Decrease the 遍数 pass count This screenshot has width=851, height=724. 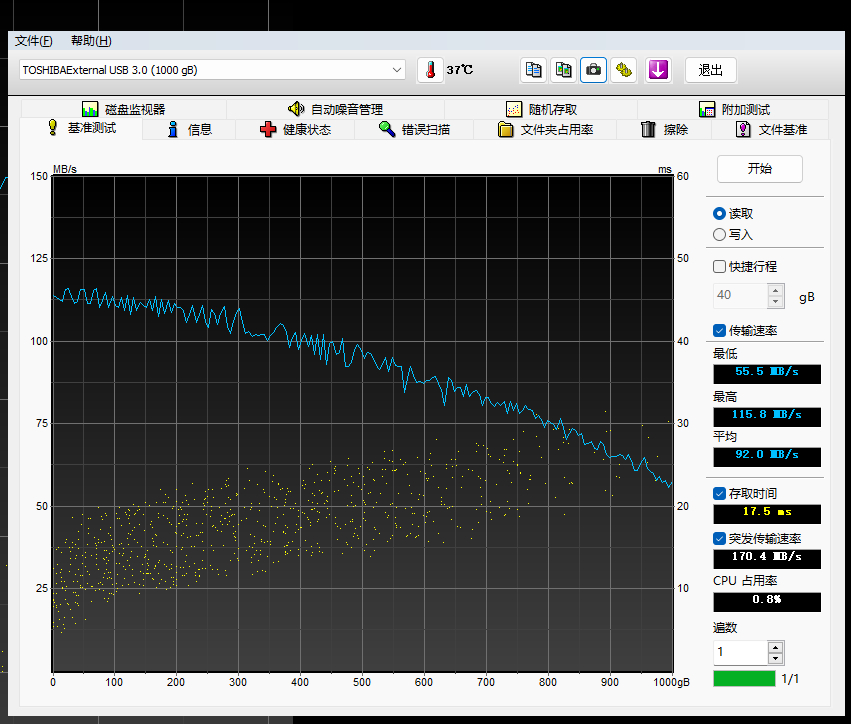[x=776, y=659]
